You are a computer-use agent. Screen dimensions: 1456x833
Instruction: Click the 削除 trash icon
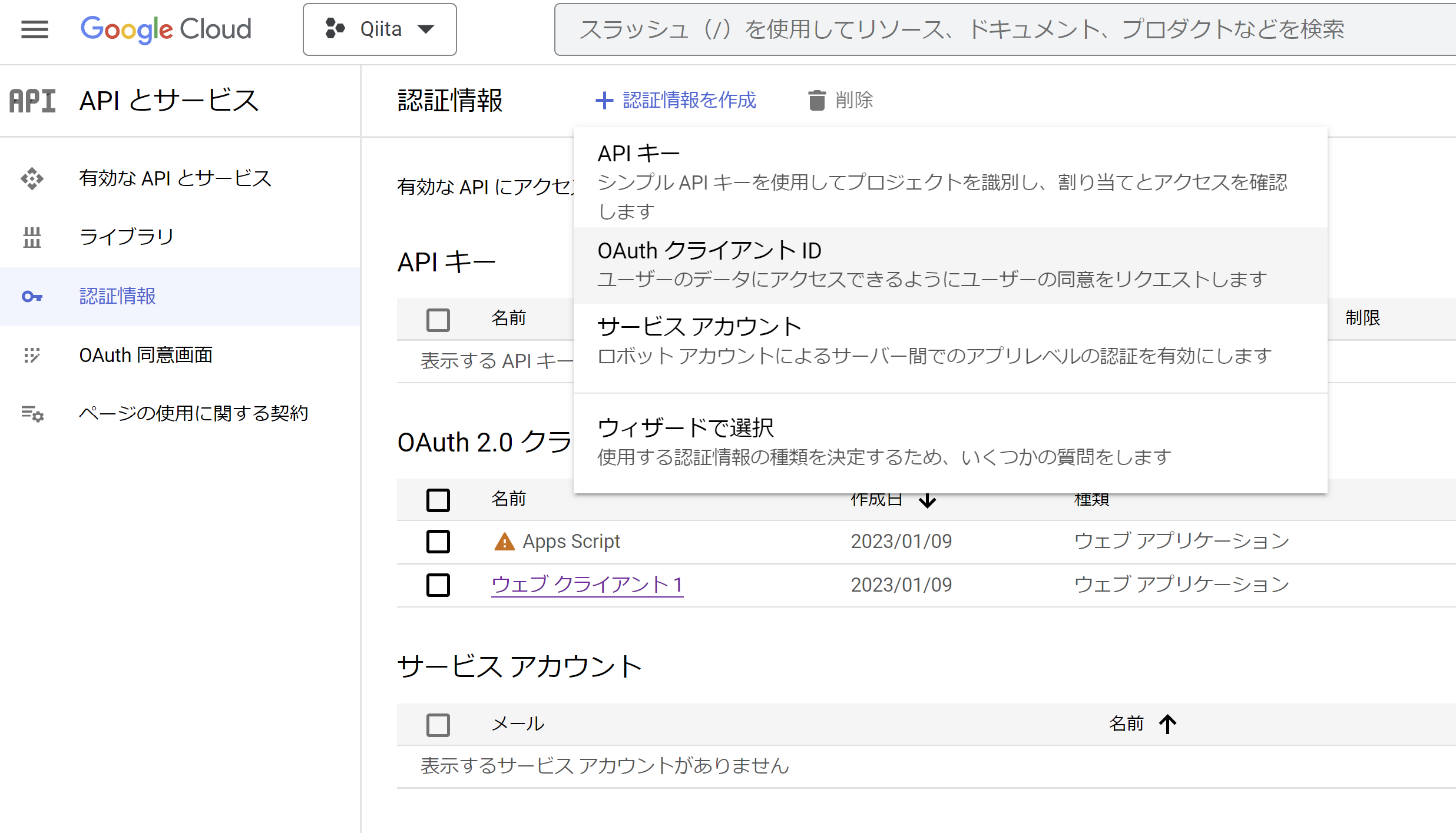[x=818, y=100]
